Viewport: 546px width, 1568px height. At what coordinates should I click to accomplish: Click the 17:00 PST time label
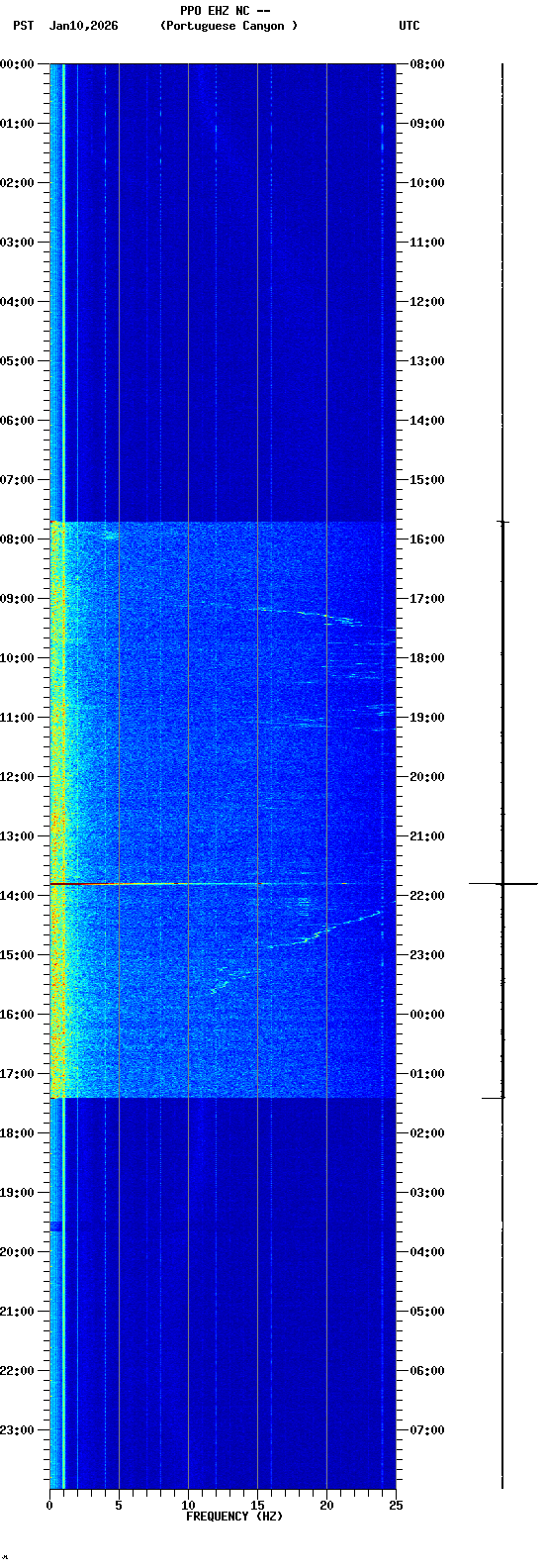pos(18,1074)
